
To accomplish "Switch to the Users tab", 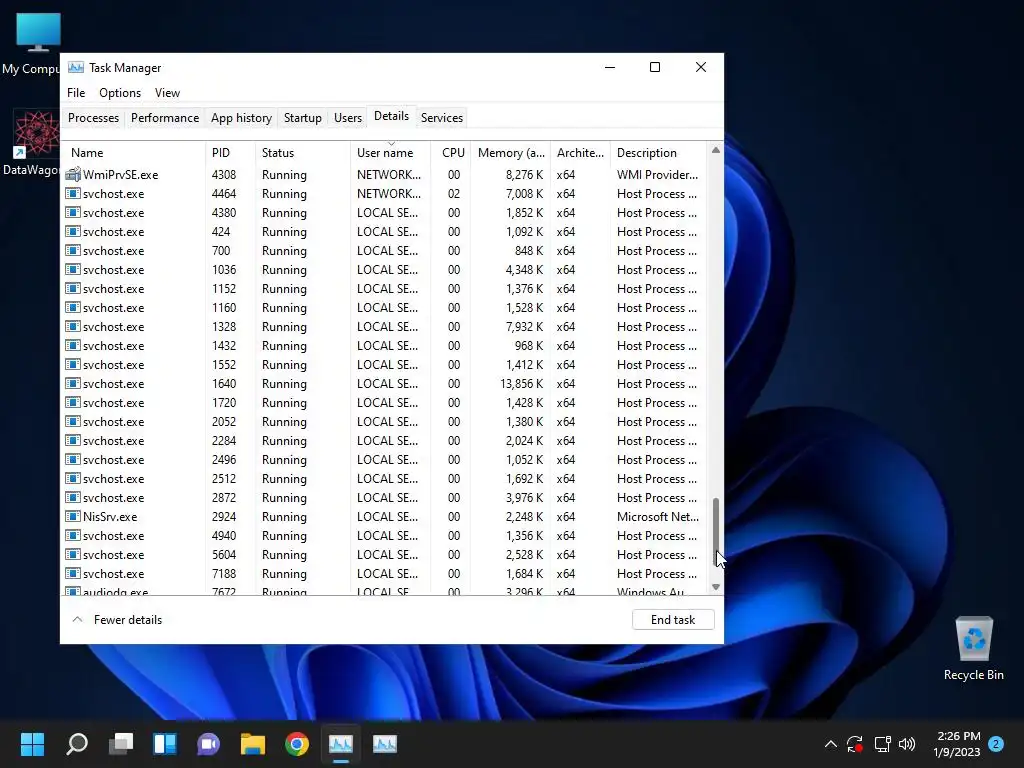I will (347, 118).
